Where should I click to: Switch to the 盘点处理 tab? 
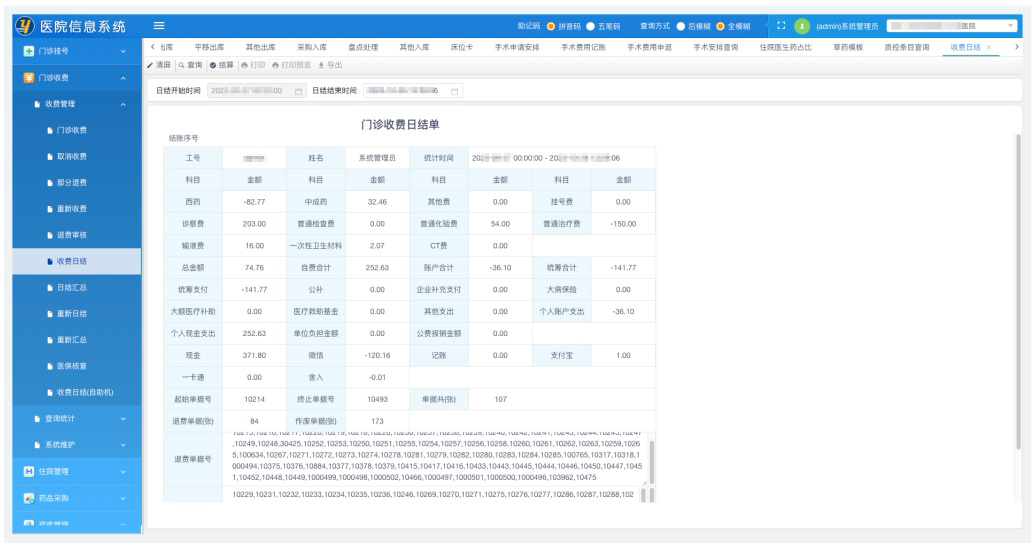363,47
